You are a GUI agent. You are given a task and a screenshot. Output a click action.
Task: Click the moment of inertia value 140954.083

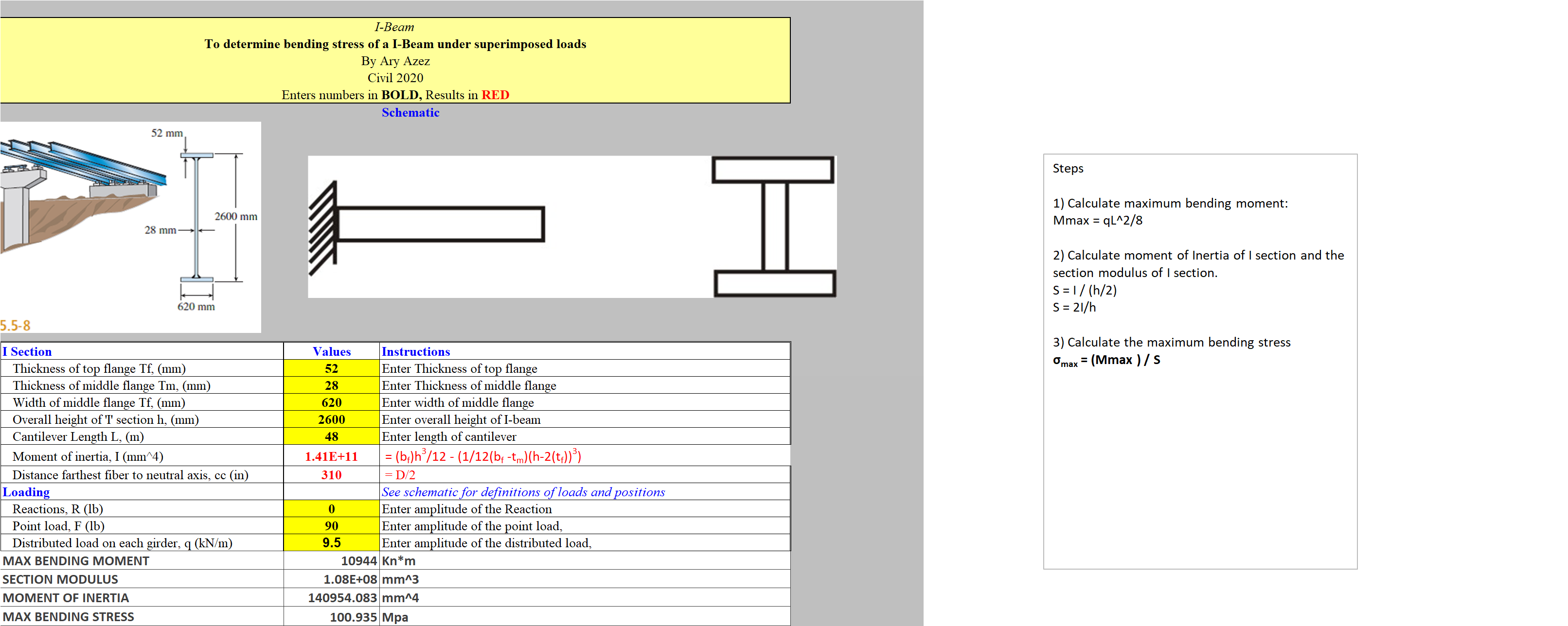331,598
